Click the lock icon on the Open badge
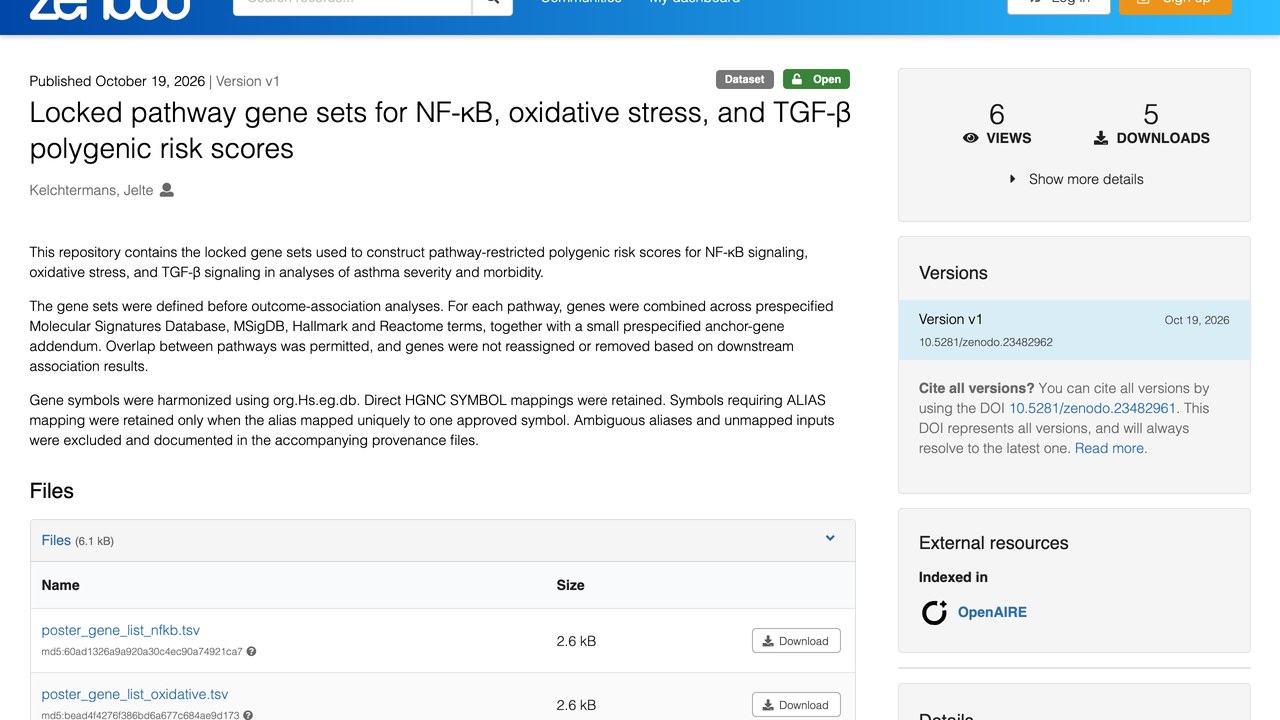This screenshot has height=720, width=1280. 798,79
